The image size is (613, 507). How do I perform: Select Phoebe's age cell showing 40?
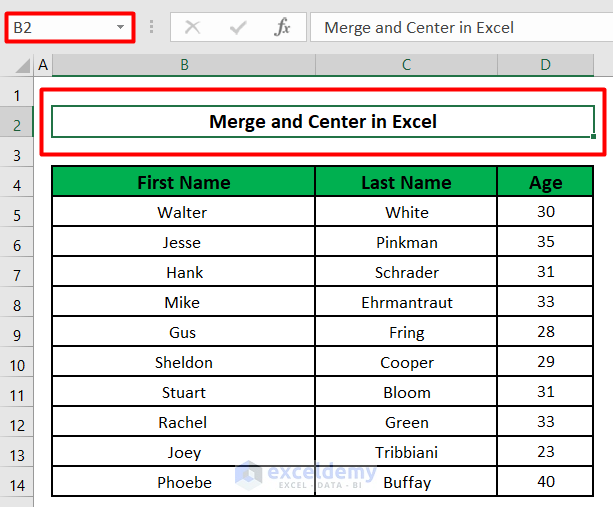[x=545, y=482]
